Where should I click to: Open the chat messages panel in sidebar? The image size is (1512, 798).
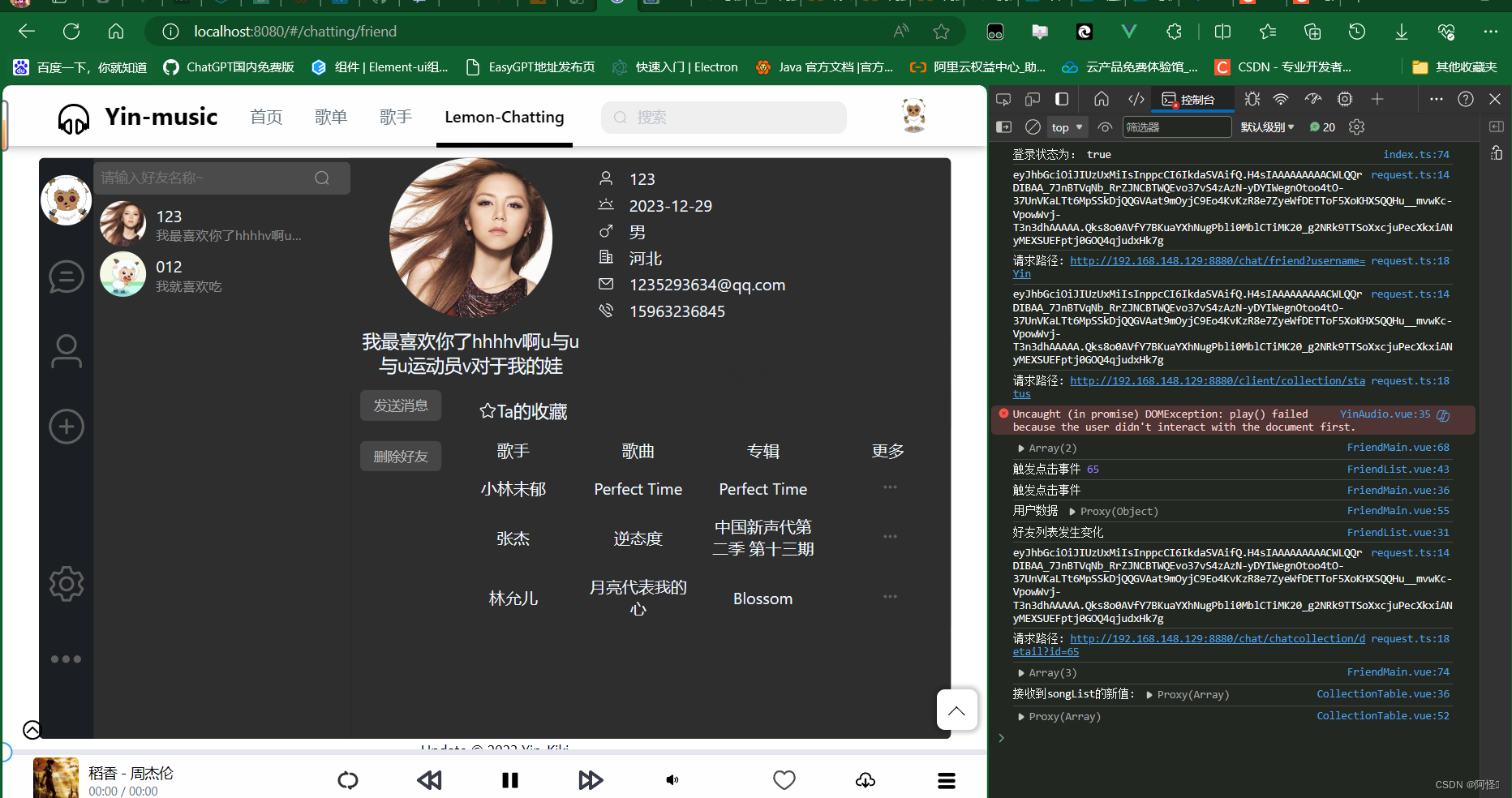66,276
